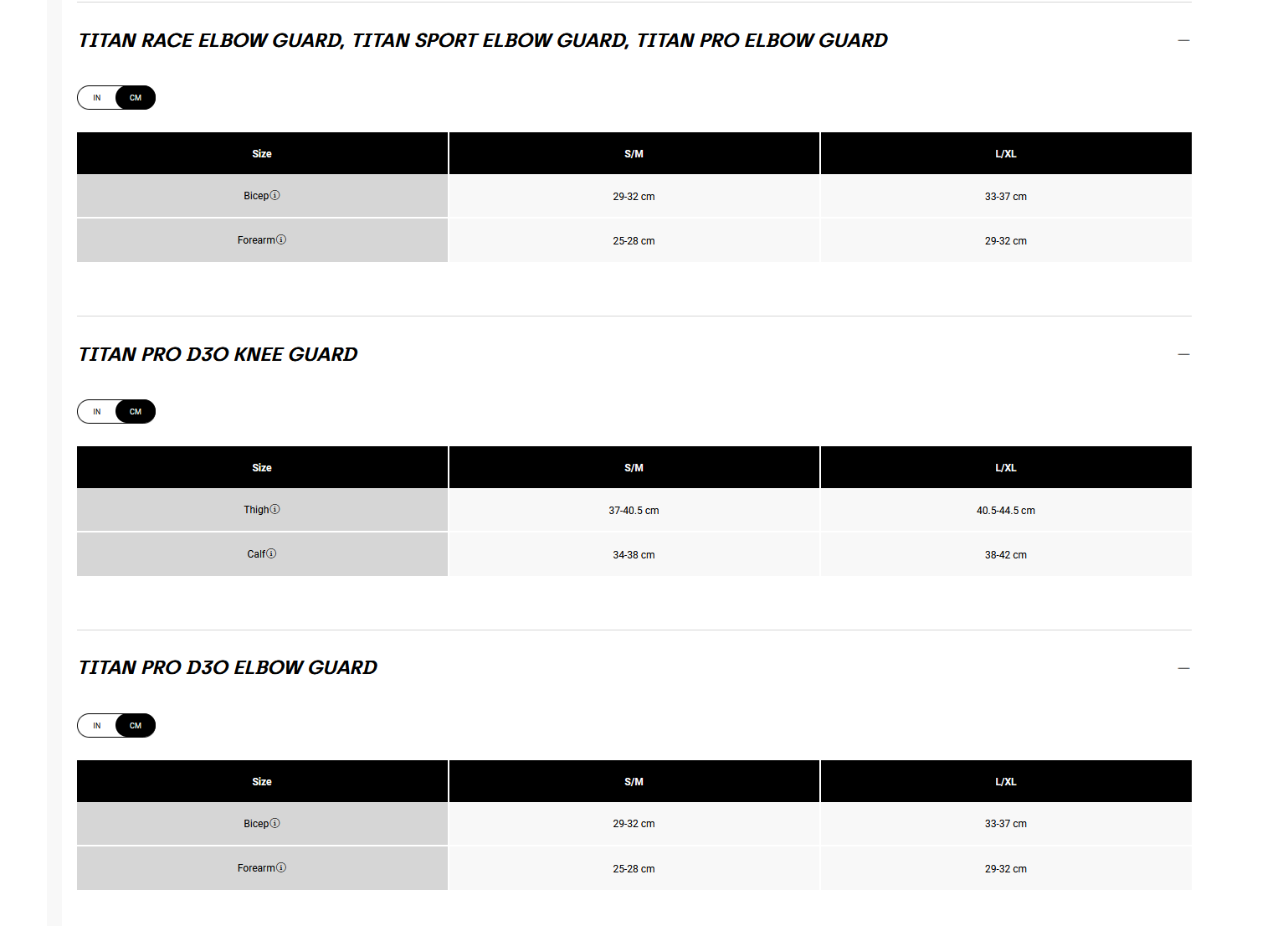Click Bicep info icon in Titan Pro D3O Elbow table
This screenshot has width=1288, height=926.
[275, 823]
